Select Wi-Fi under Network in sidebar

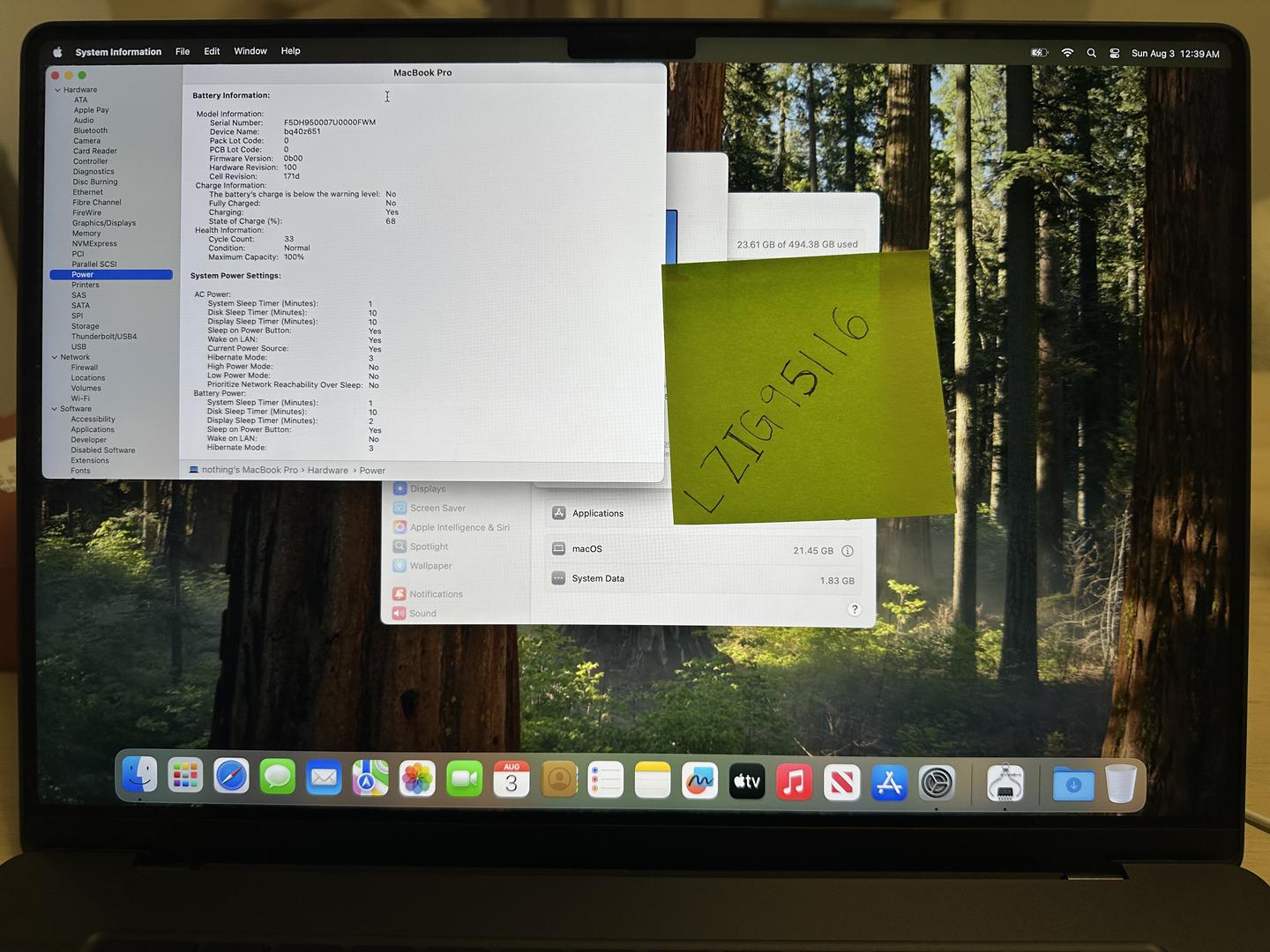tap(80, 398)
